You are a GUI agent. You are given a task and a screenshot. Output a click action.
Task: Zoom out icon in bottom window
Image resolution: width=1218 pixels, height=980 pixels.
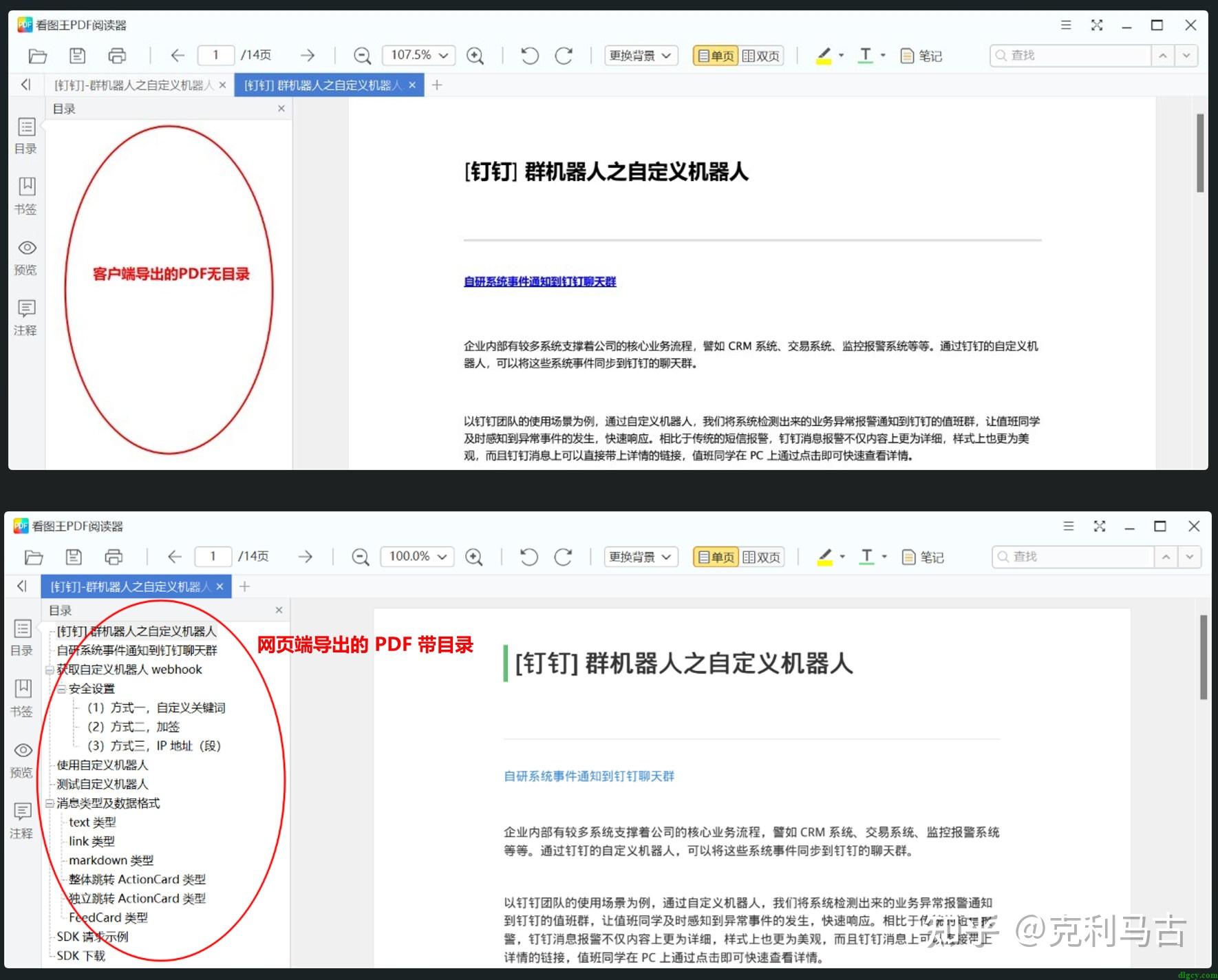(361, 557)
